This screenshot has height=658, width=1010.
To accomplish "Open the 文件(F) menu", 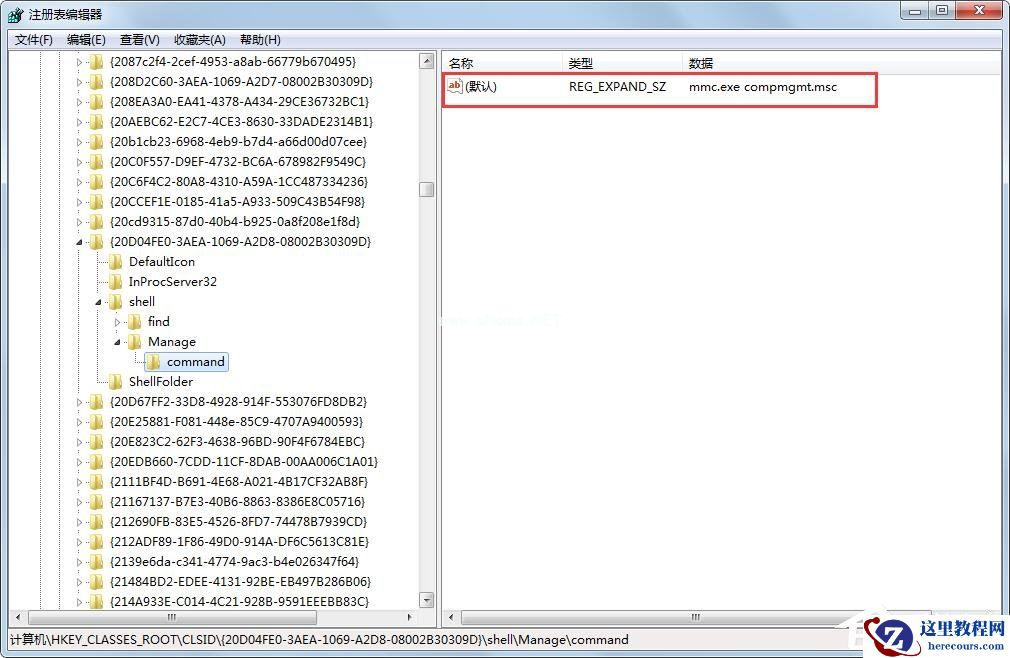I will [x=33, y=40].
